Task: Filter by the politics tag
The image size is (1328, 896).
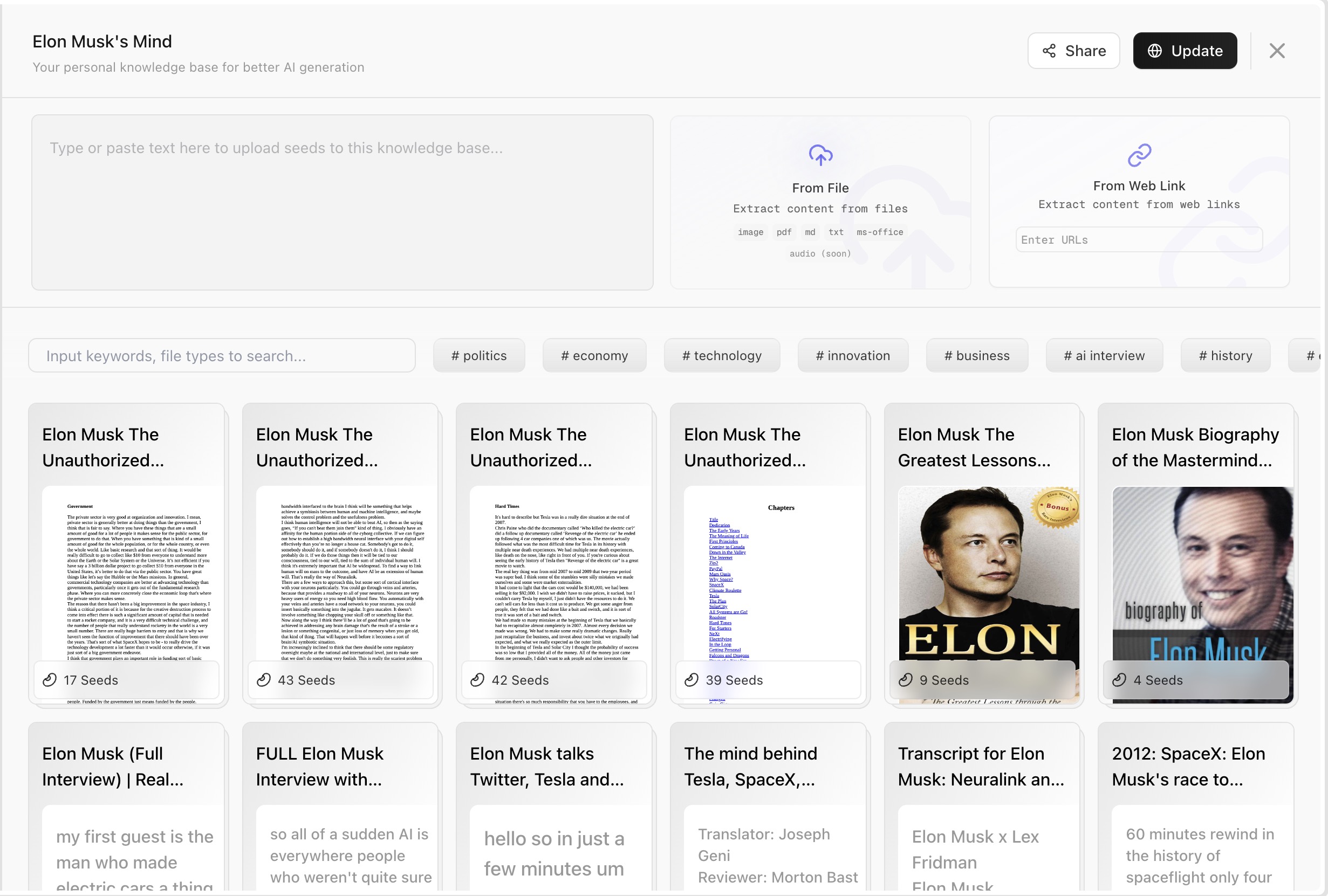Action: coord(478,356)
